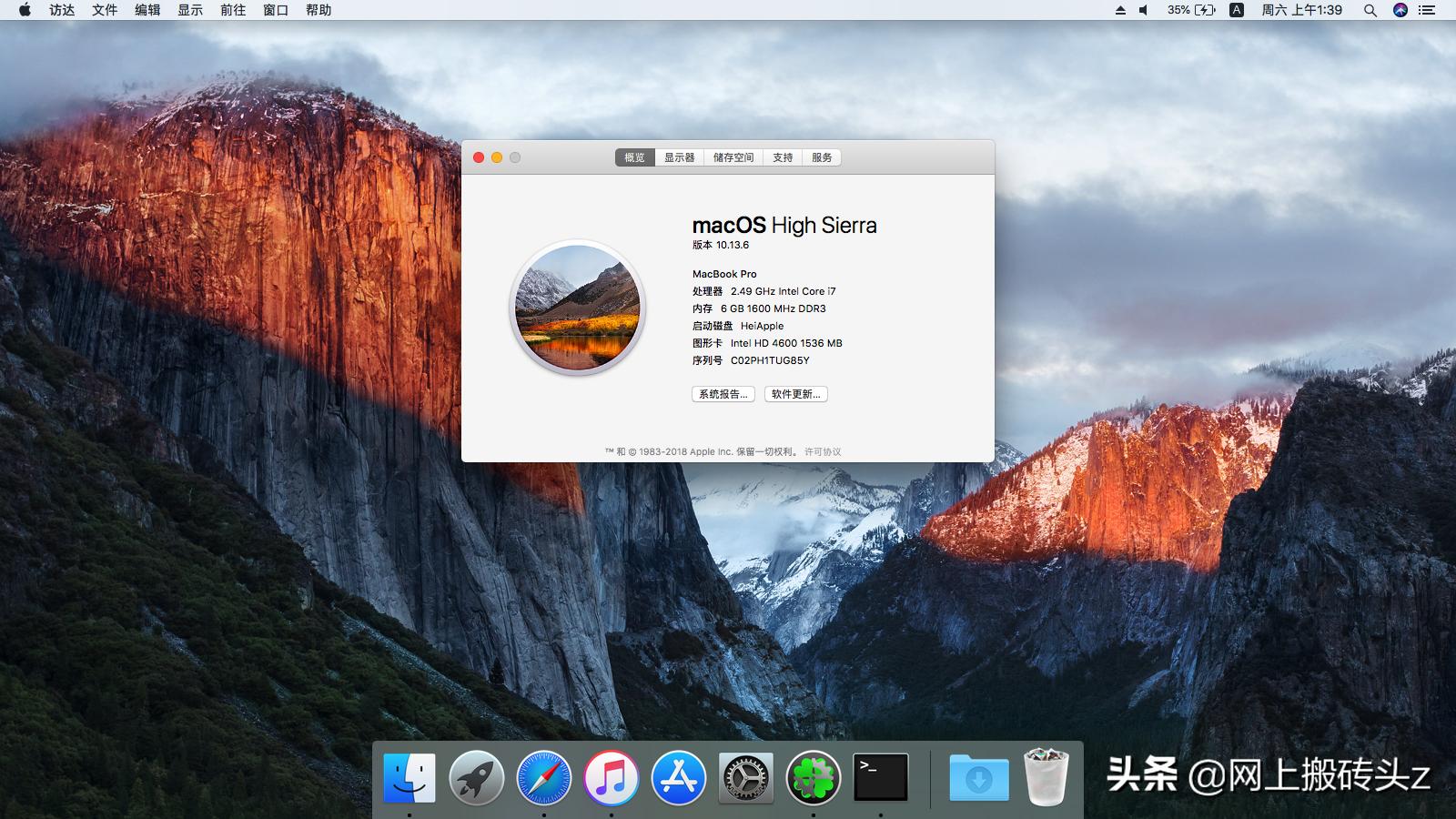Click processor value 2.49 GHz Intel Core i7
The image size is (1456, 819).
783,291
